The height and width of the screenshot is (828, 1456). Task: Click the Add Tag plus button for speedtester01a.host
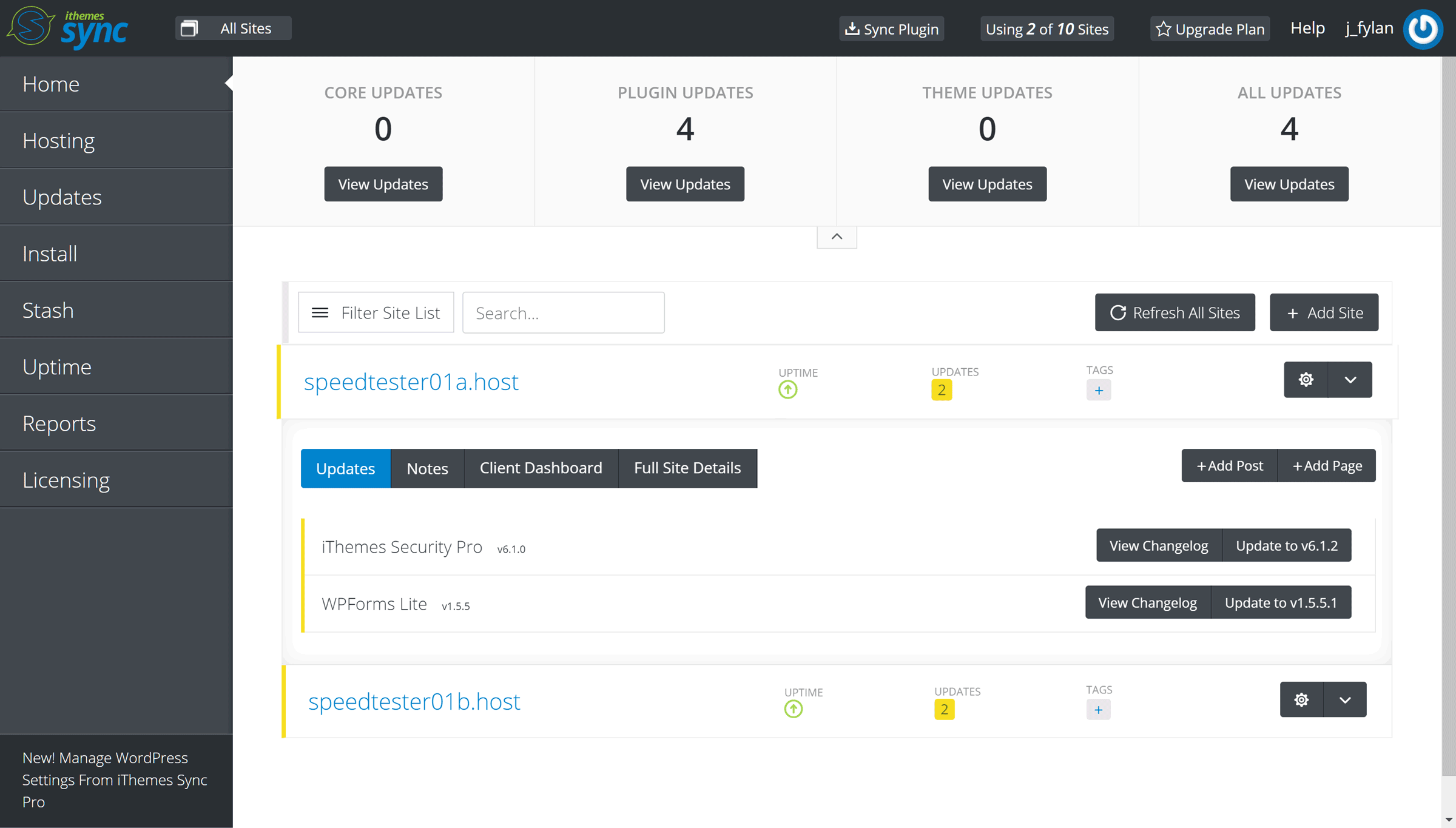pos(1099,390)
